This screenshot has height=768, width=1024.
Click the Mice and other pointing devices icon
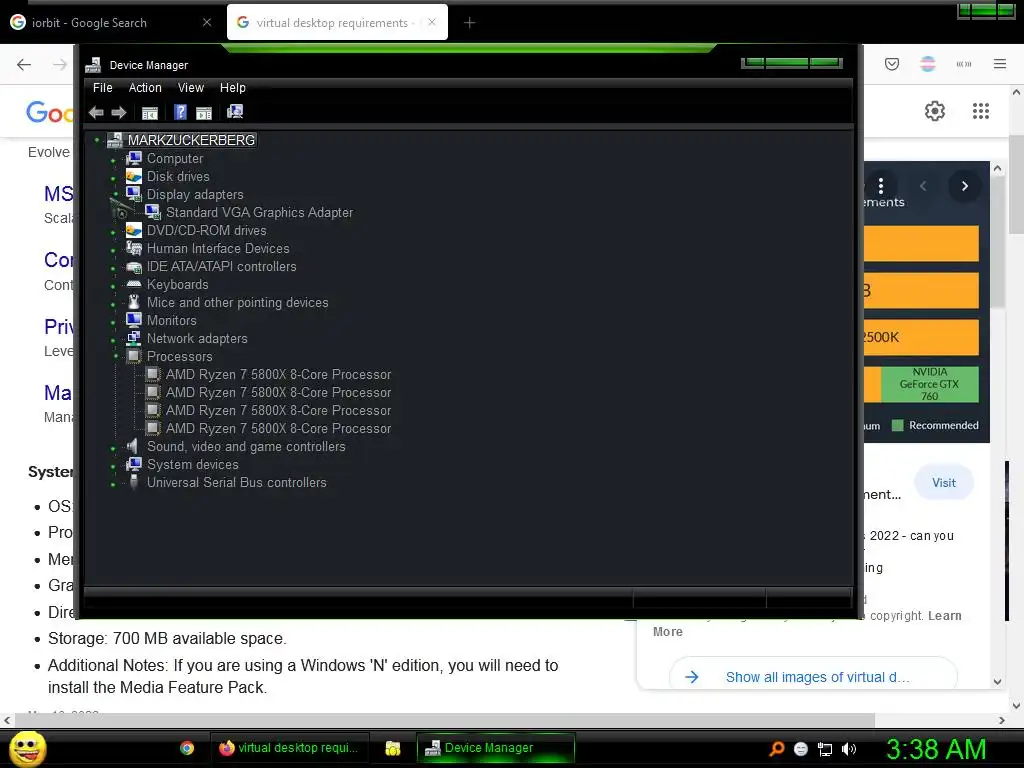[x=134, y=302]
